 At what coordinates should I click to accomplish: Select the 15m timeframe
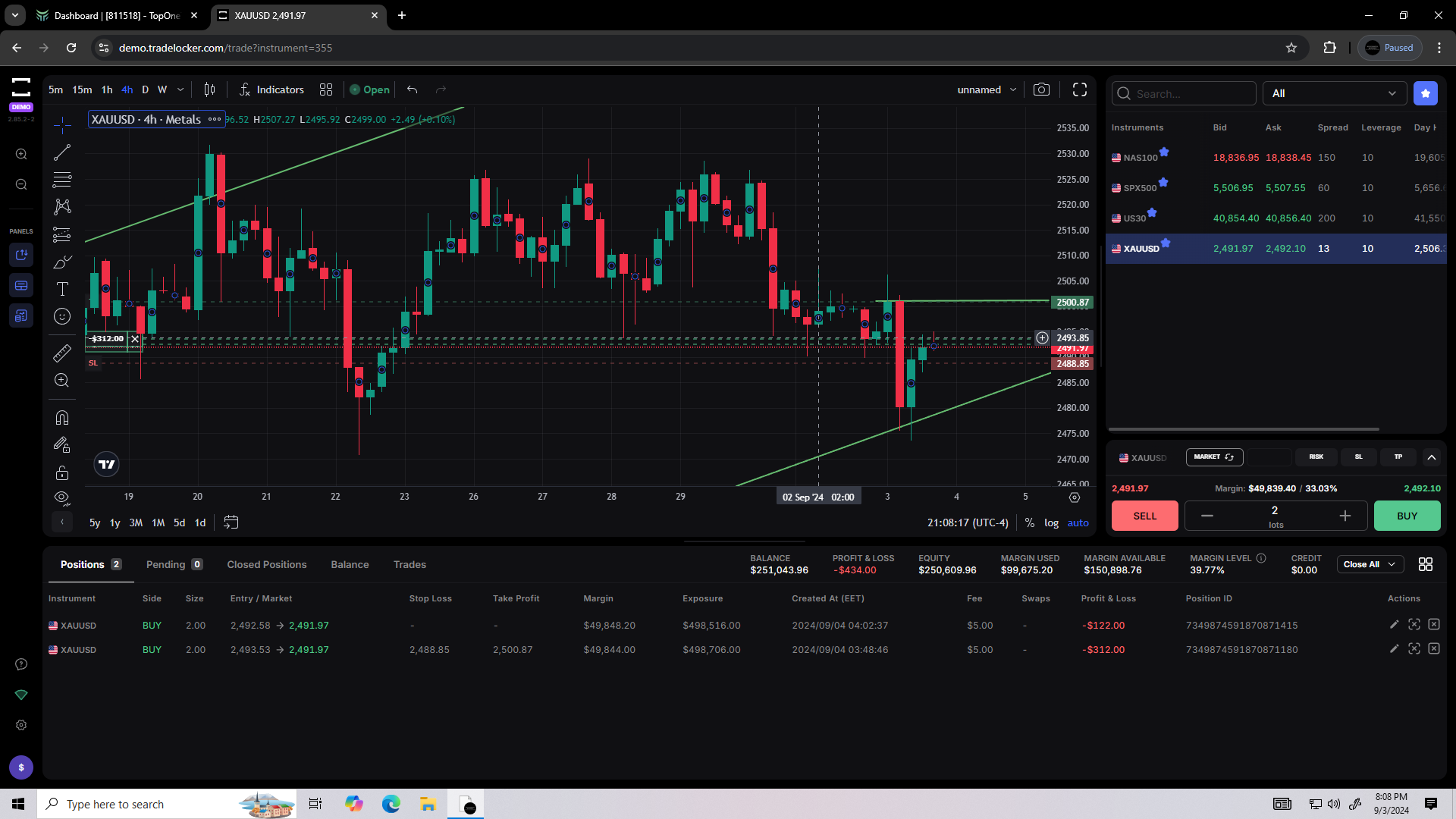click(x=82, y=89)
